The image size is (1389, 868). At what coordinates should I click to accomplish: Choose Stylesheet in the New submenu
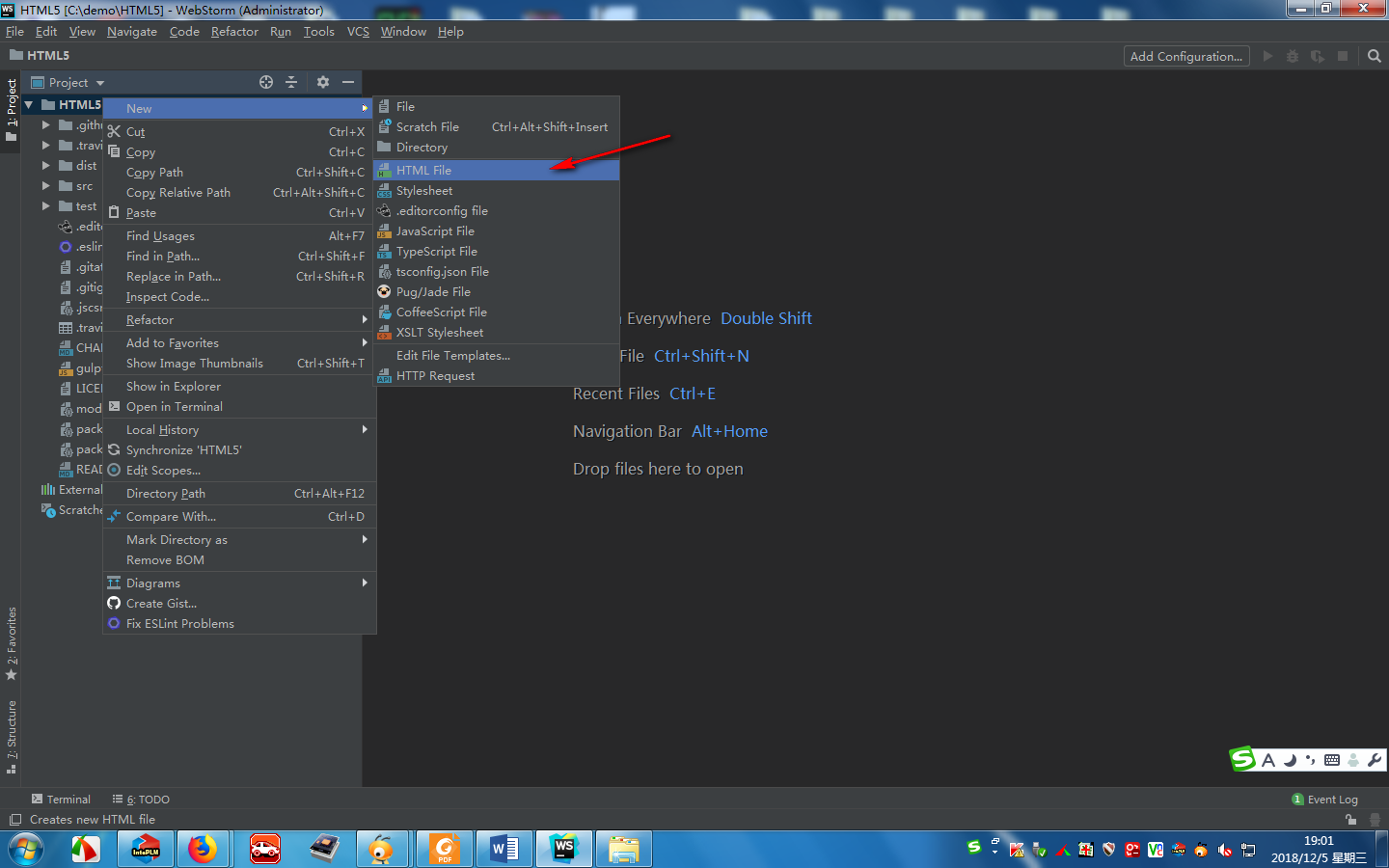click(x=497, y=191)
